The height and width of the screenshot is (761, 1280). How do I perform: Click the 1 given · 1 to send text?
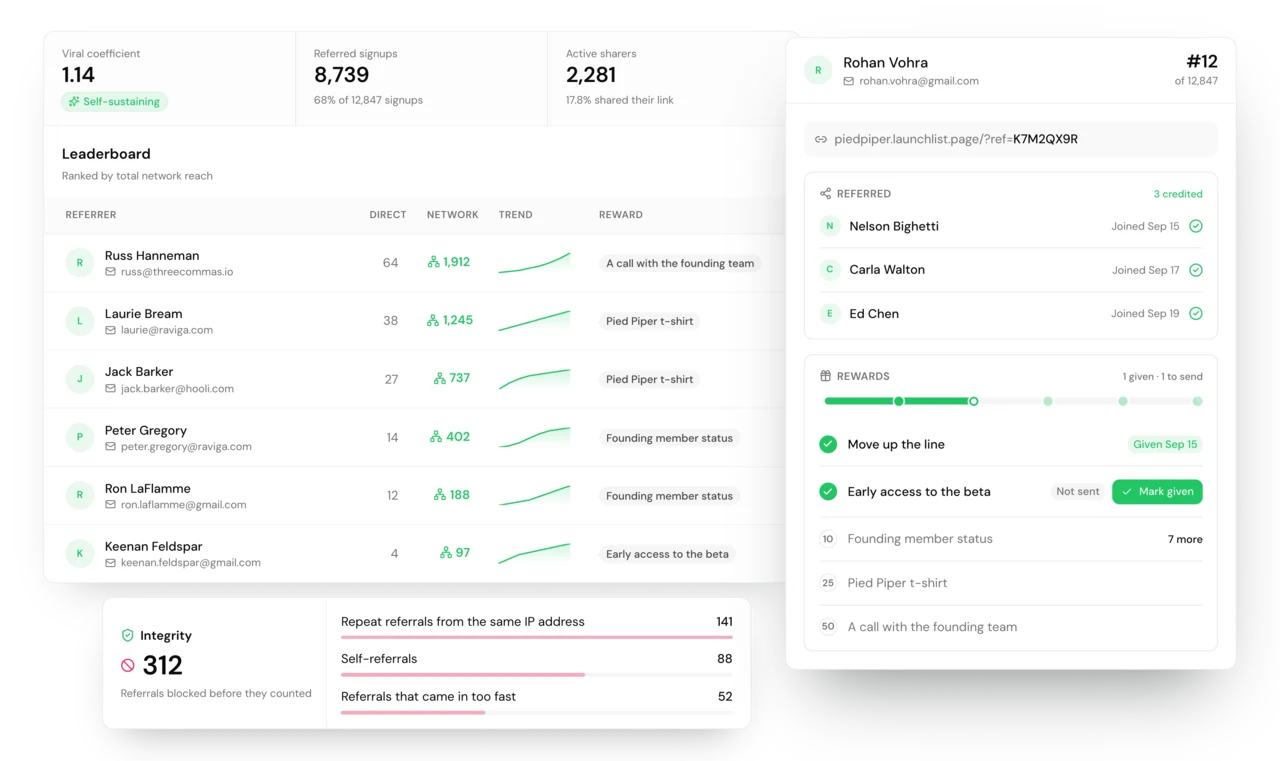[1162, 377]
